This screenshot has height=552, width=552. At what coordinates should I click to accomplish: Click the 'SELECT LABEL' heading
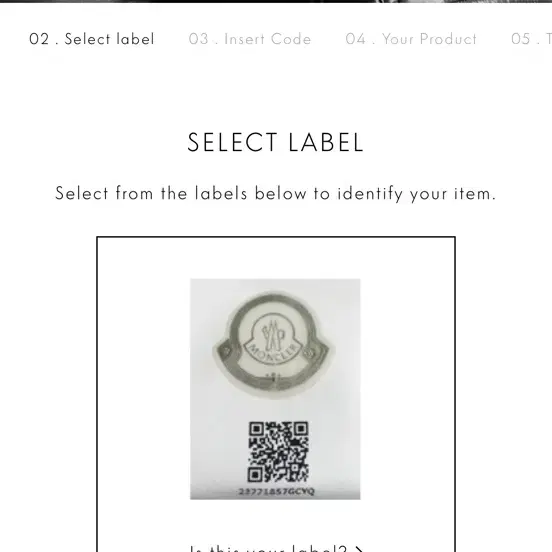click(275, 143)
